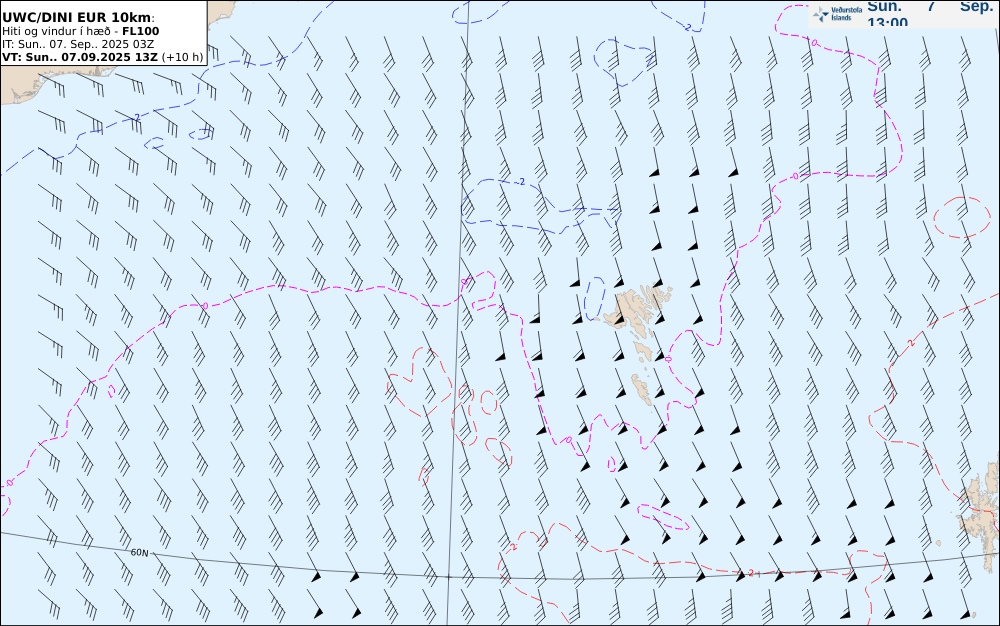
Task: Click the '60N' latitude label
Action: pos(140,553)
